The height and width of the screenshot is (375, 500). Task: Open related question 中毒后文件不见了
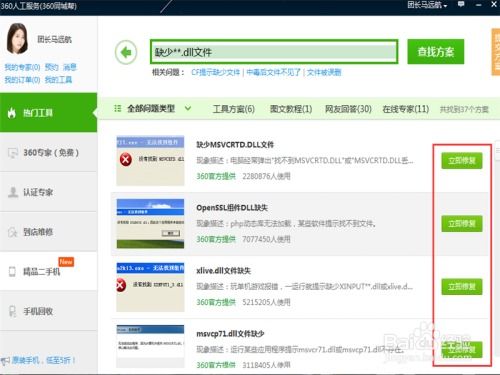pyautogui.click(x=273, y=72)
